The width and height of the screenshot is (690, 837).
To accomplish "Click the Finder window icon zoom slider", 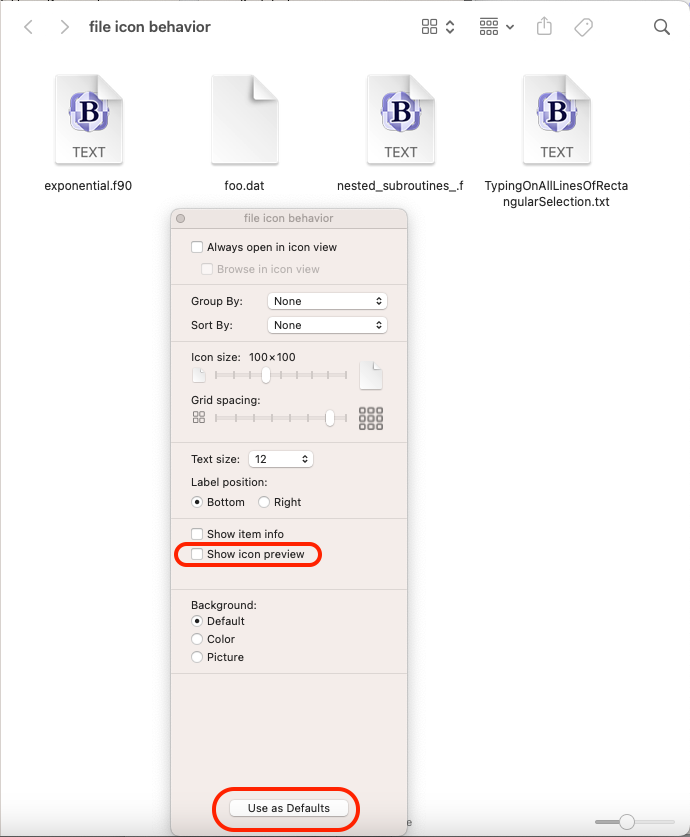I will click(x=627, y=822).
